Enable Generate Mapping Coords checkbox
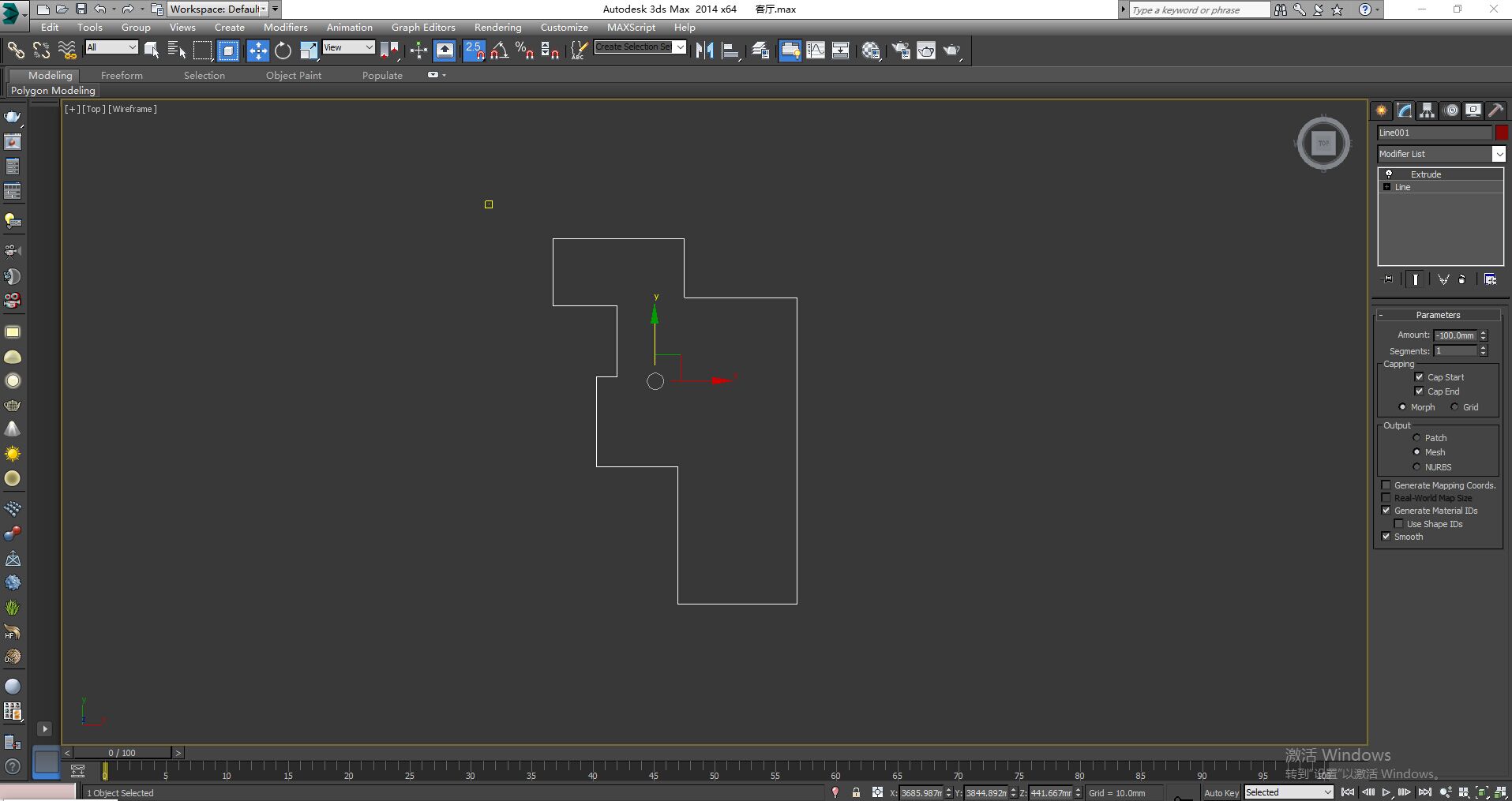The height and width of the screenshot is (801, 1512). (x=1386, y=485)
